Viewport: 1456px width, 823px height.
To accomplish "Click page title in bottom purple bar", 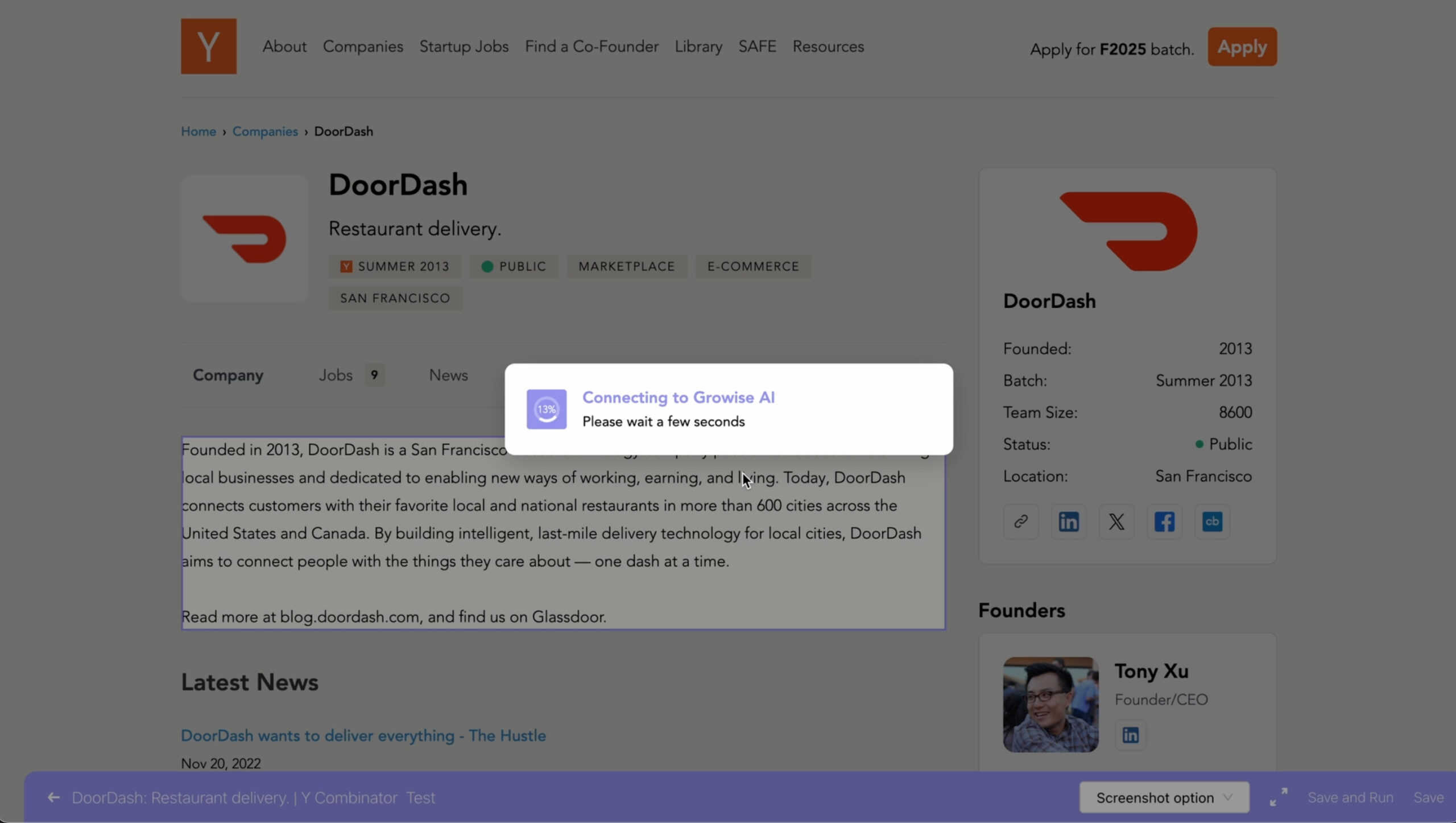I will (253, 797).
